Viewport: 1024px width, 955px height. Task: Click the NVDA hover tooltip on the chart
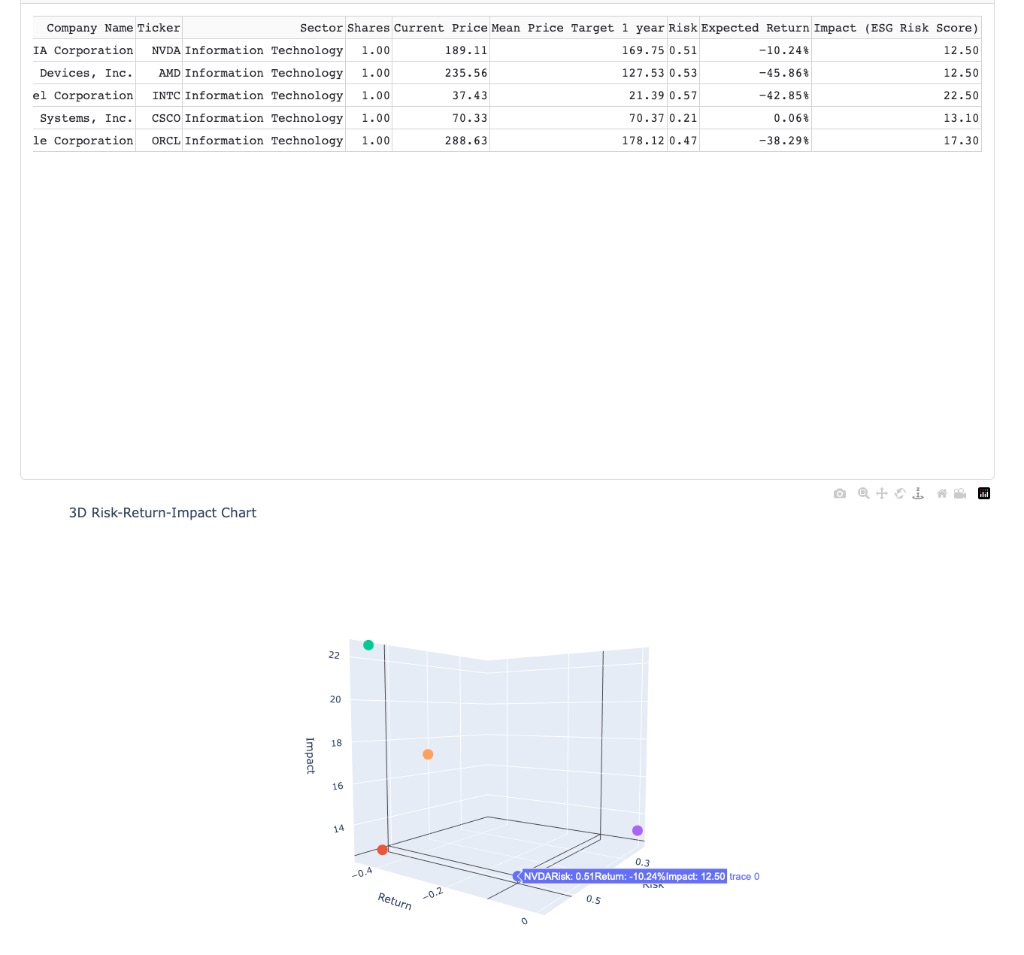pos(620,876)
